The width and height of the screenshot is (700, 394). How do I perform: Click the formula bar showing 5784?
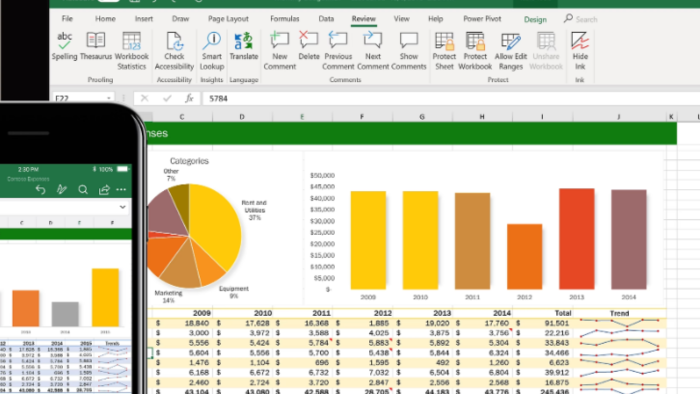click(x=451, y=98)
